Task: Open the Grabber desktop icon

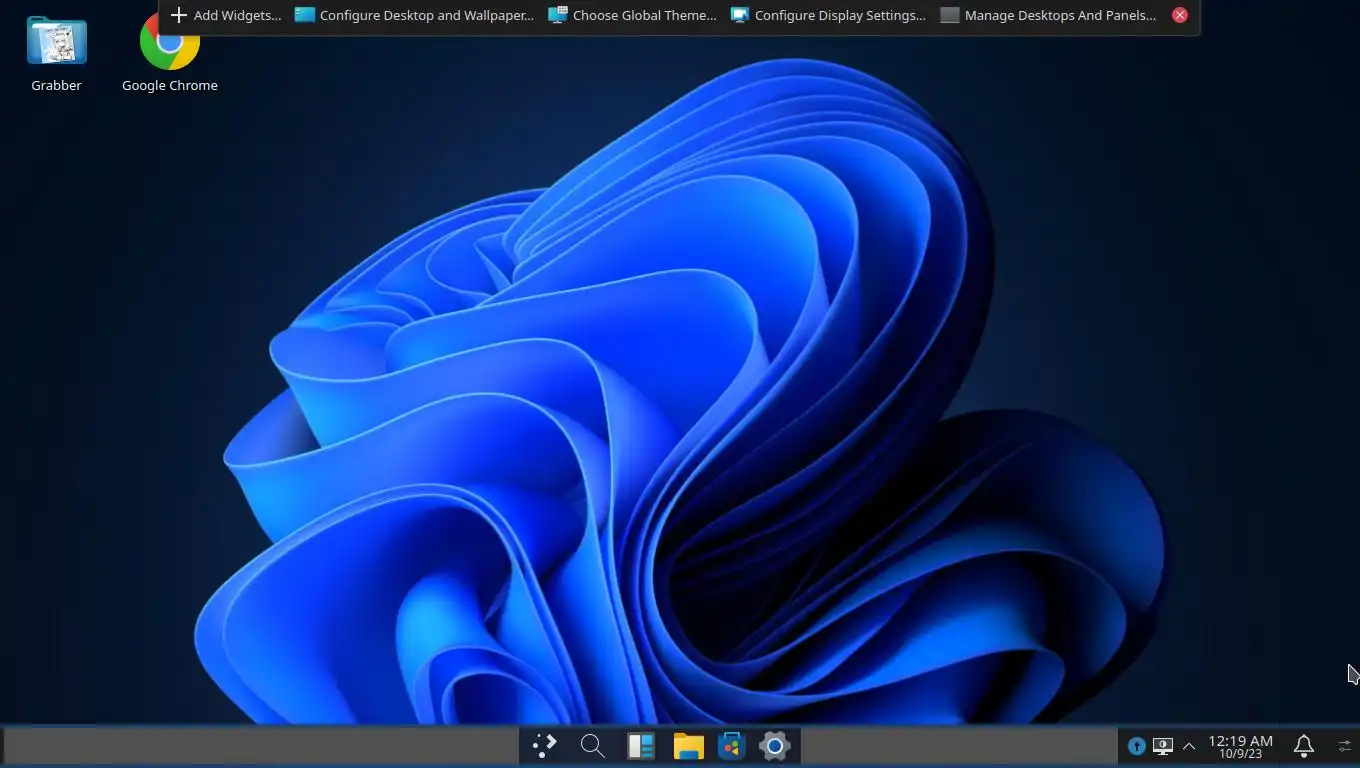Action: coord(56,55)
